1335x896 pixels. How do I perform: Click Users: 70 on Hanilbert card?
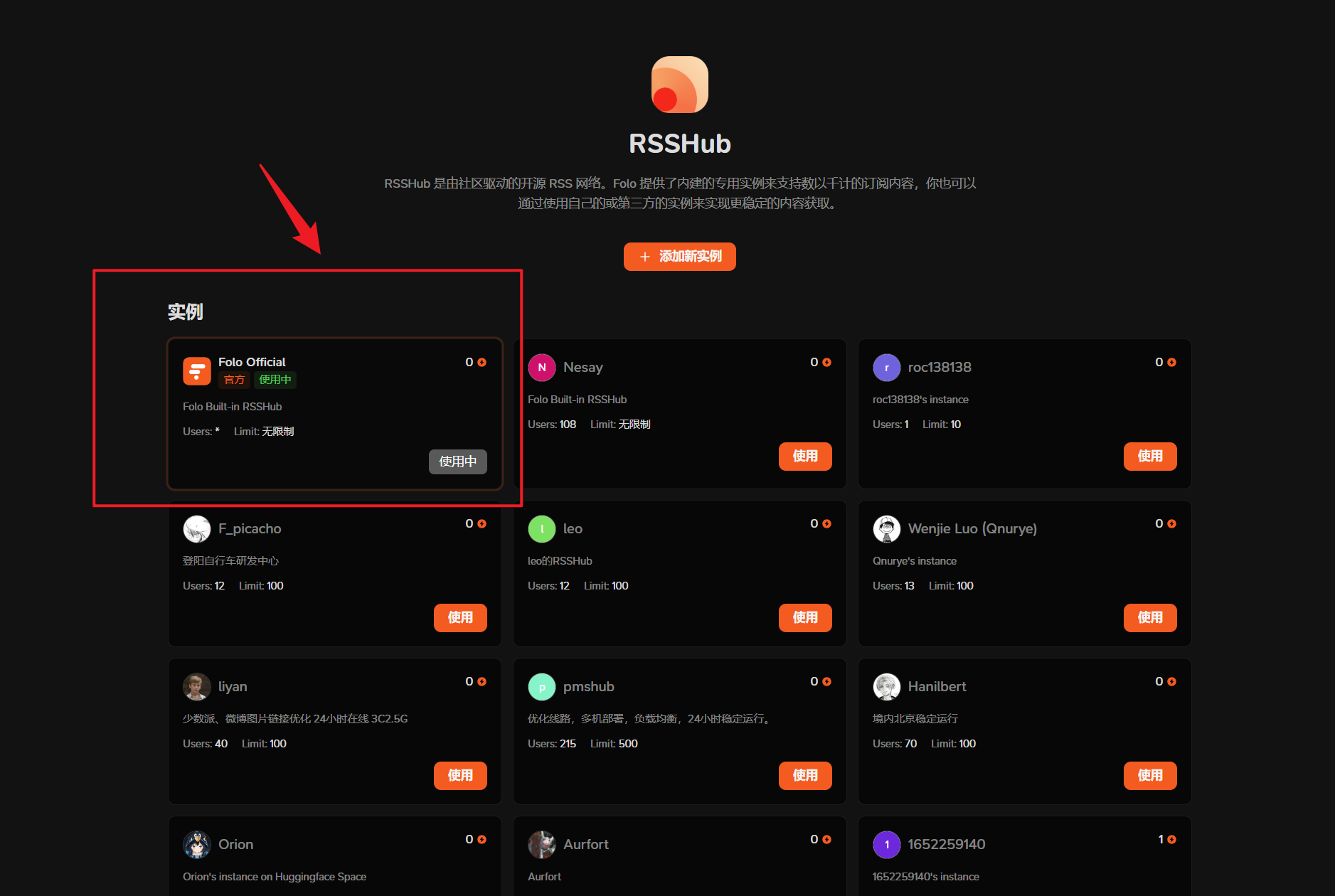[x=895, y=744]
